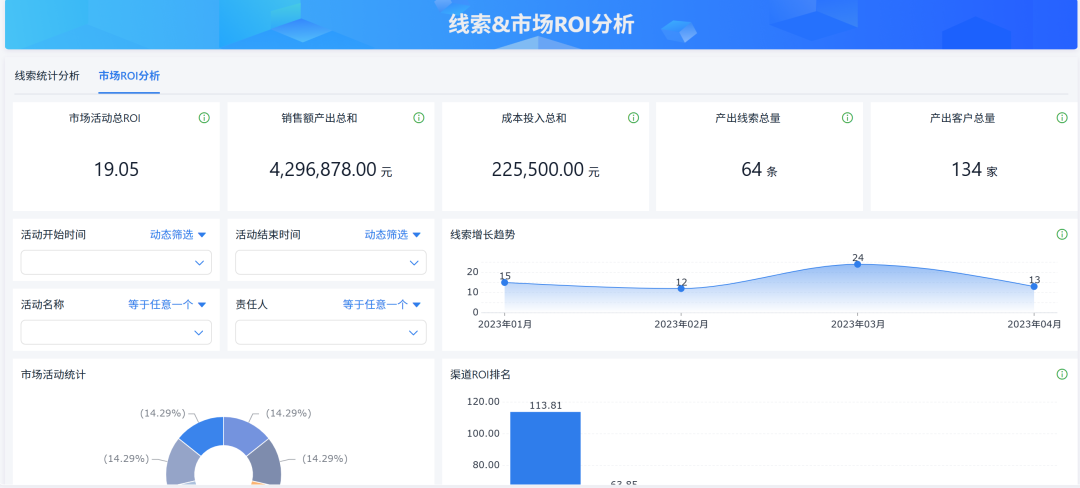
Task: Click info icon on 成本投入总和 card
Action: (x=634, y=118)
